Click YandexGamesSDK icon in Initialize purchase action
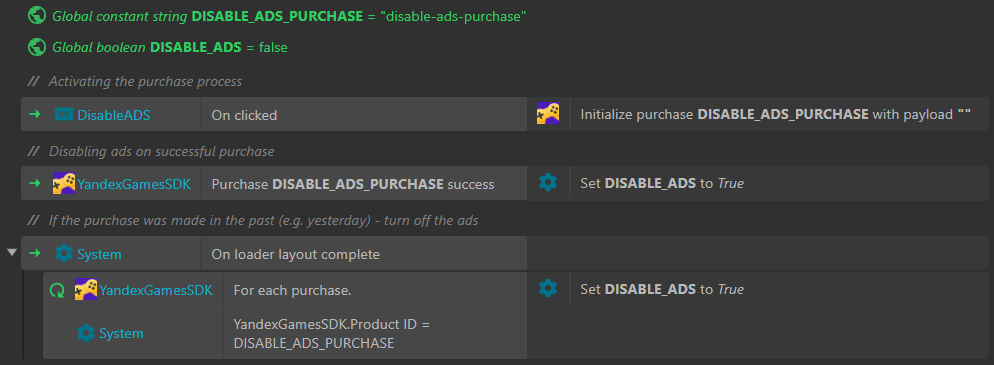 548,114
